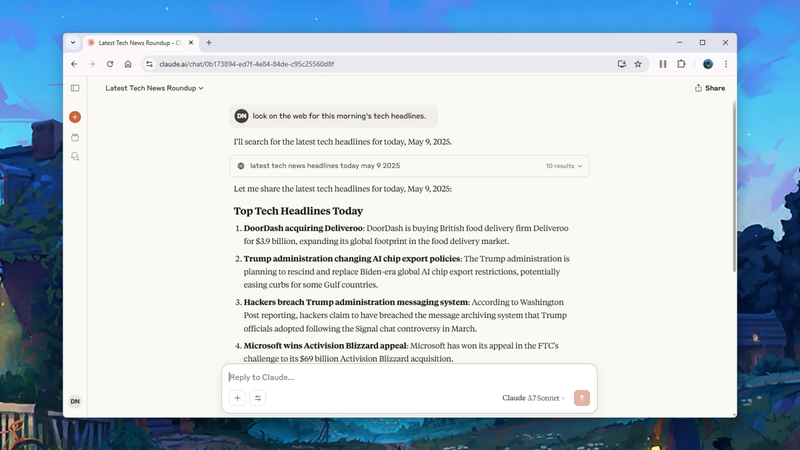Expand the 10 results search list
The image size is (800, 450).
[x=564, y=166]
